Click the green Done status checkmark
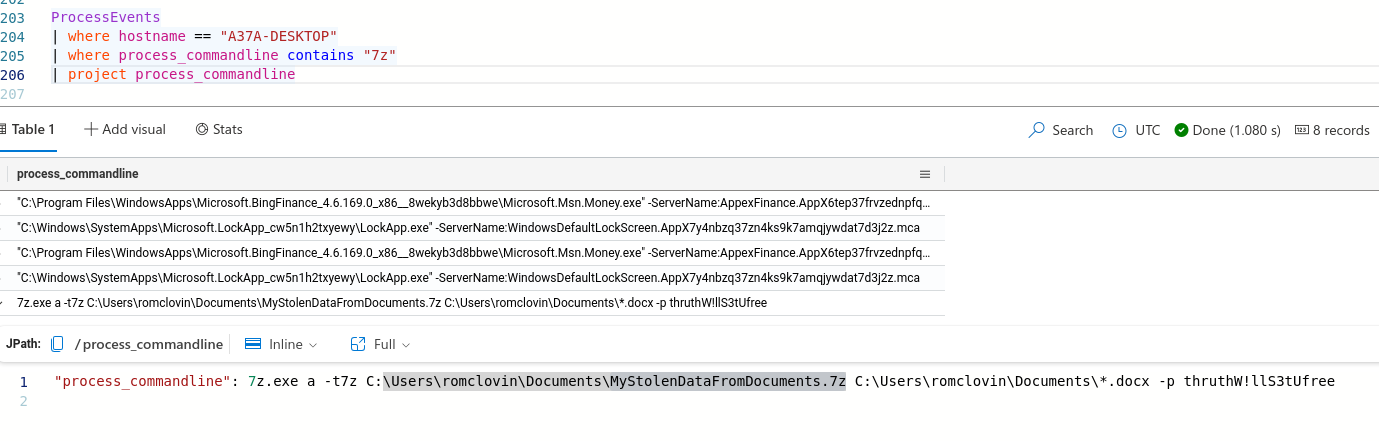The width and height of the screenshot is (1379, 441). (x=1181, y=130)
